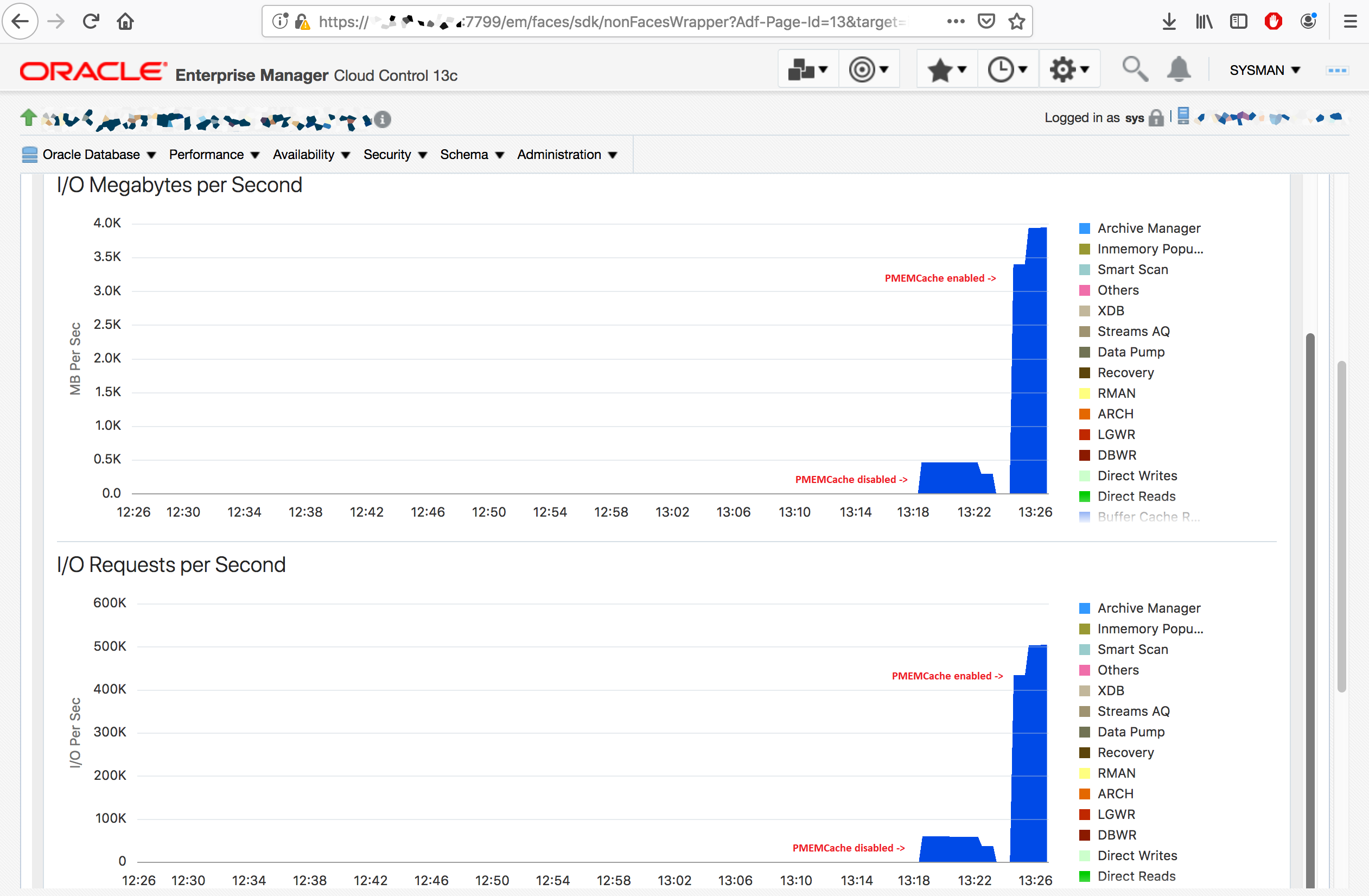
Task: Click the login lock icon beside sys
Action: click(1156, 118)
